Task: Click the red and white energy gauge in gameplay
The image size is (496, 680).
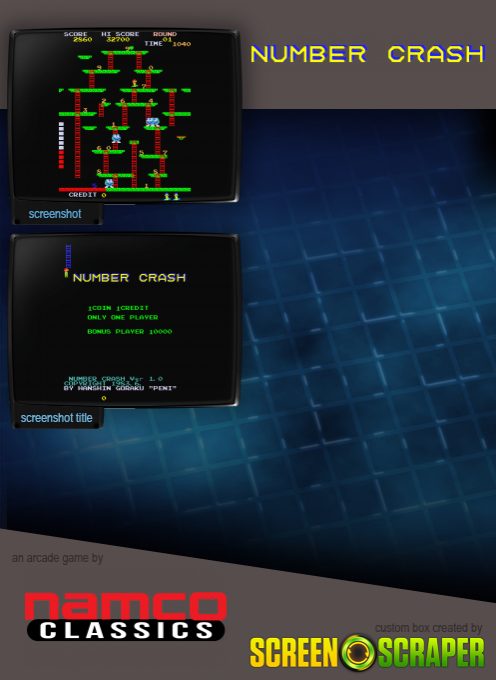Action: pyautogui.click(x=61, y=145)
